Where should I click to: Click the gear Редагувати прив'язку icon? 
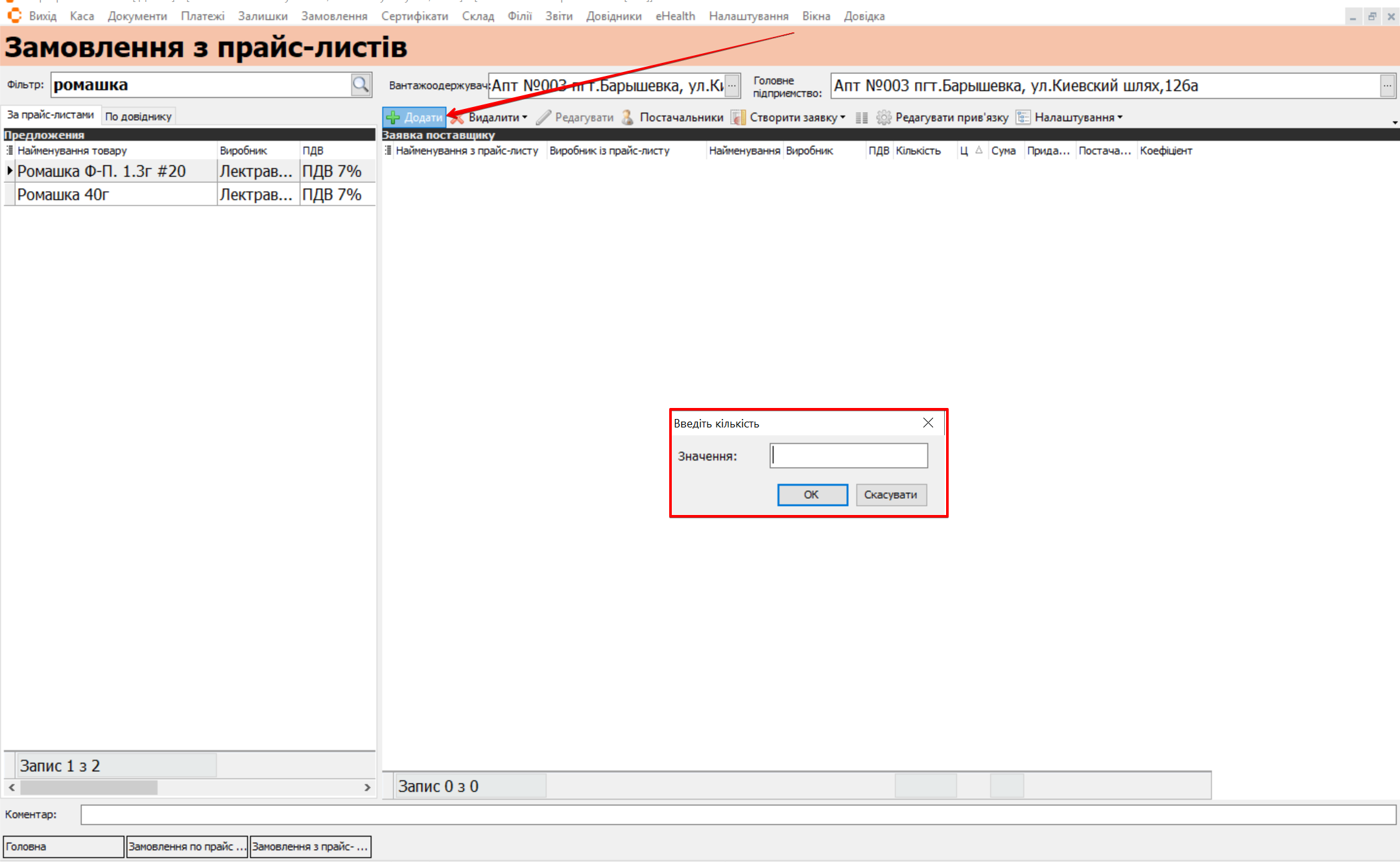coord(883,117)
